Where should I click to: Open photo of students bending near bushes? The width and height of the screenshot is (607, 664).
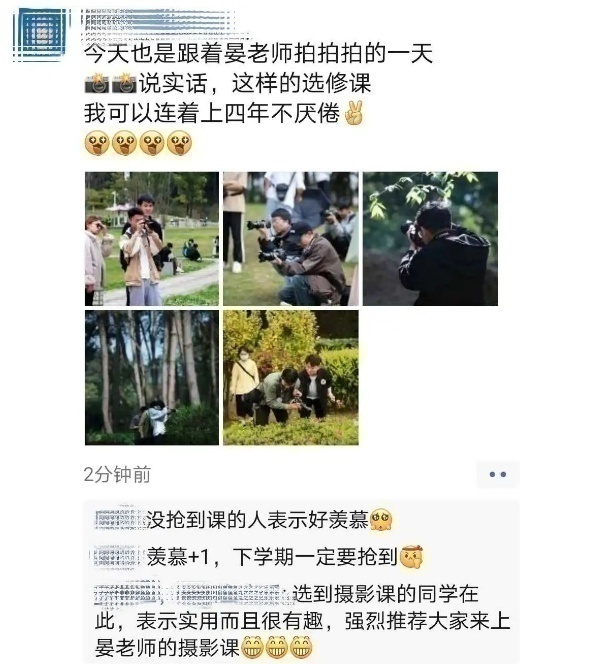pos(291,377)
